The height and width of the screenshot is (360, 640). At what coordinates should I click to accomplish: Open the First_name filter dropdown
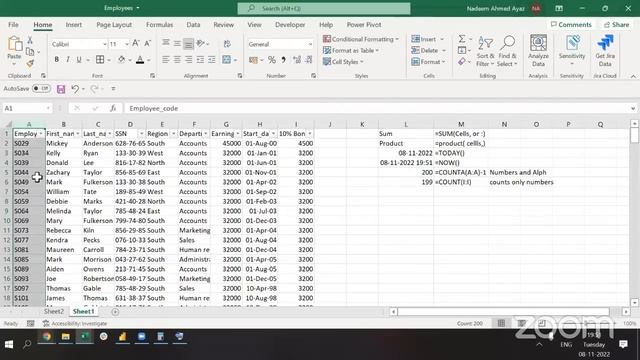(x=78, y=134)
